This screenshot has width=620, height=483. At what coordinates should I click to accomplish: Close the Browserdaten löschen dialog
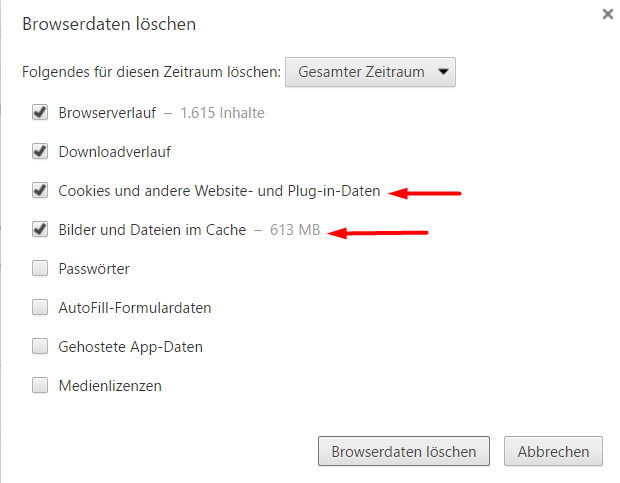606,15
